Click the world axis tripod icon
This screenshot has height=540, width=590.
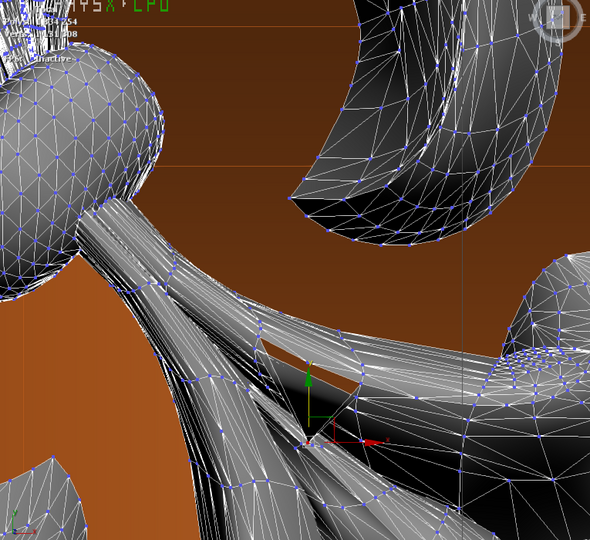[x=23, y=522]
